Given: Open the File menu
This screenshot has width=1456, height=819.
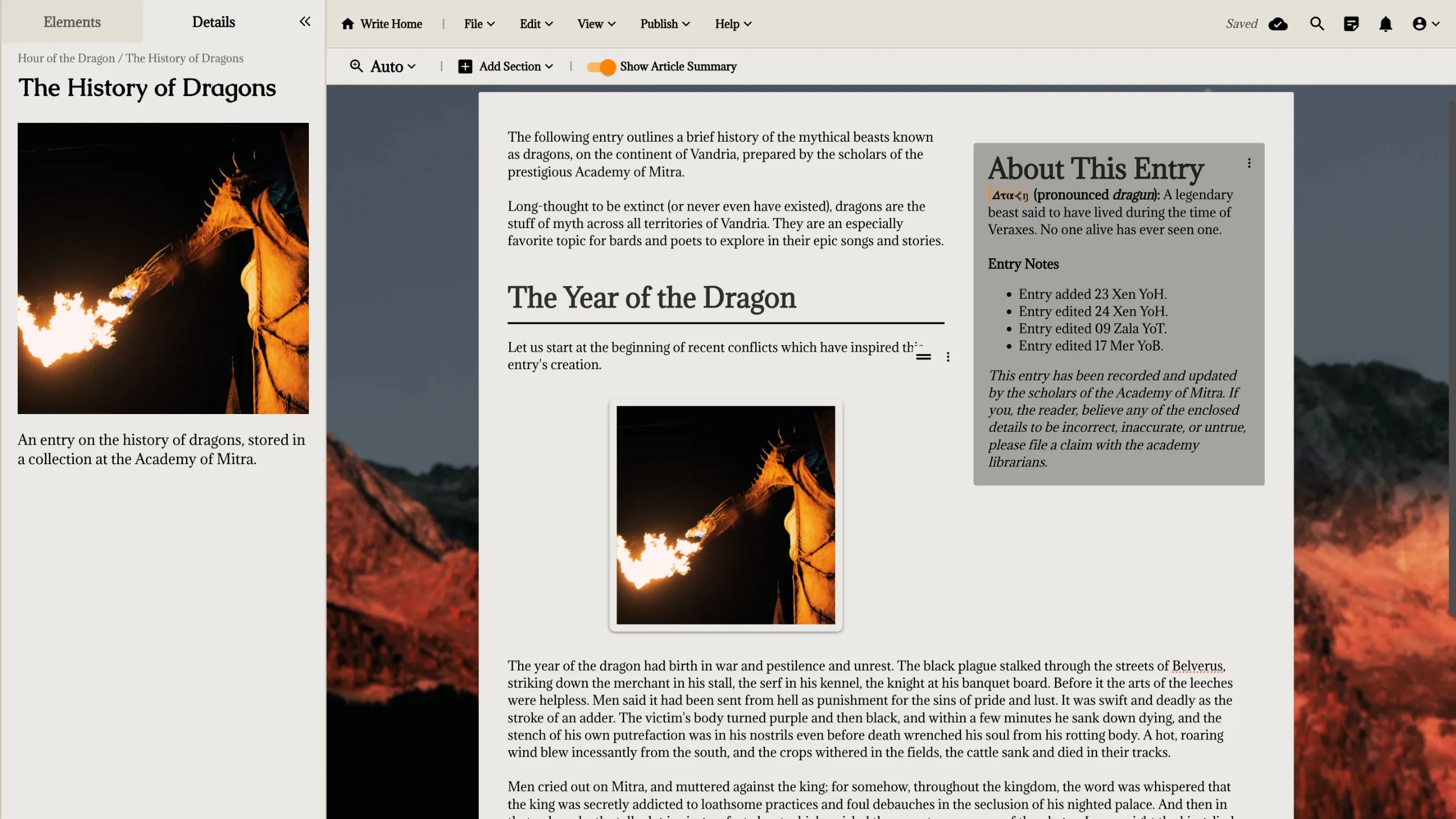Looking at the screenshot, I should pos(479,24).
